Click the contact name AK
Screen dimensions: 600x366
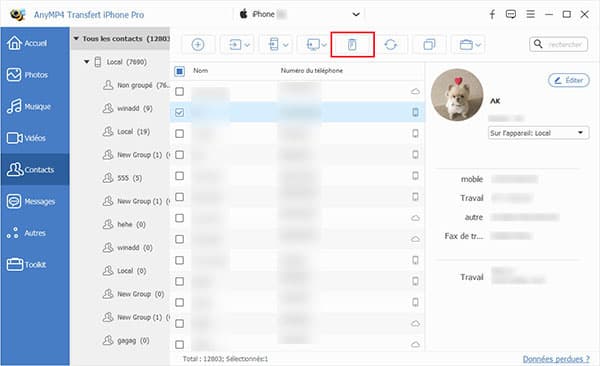click(495, 101)
